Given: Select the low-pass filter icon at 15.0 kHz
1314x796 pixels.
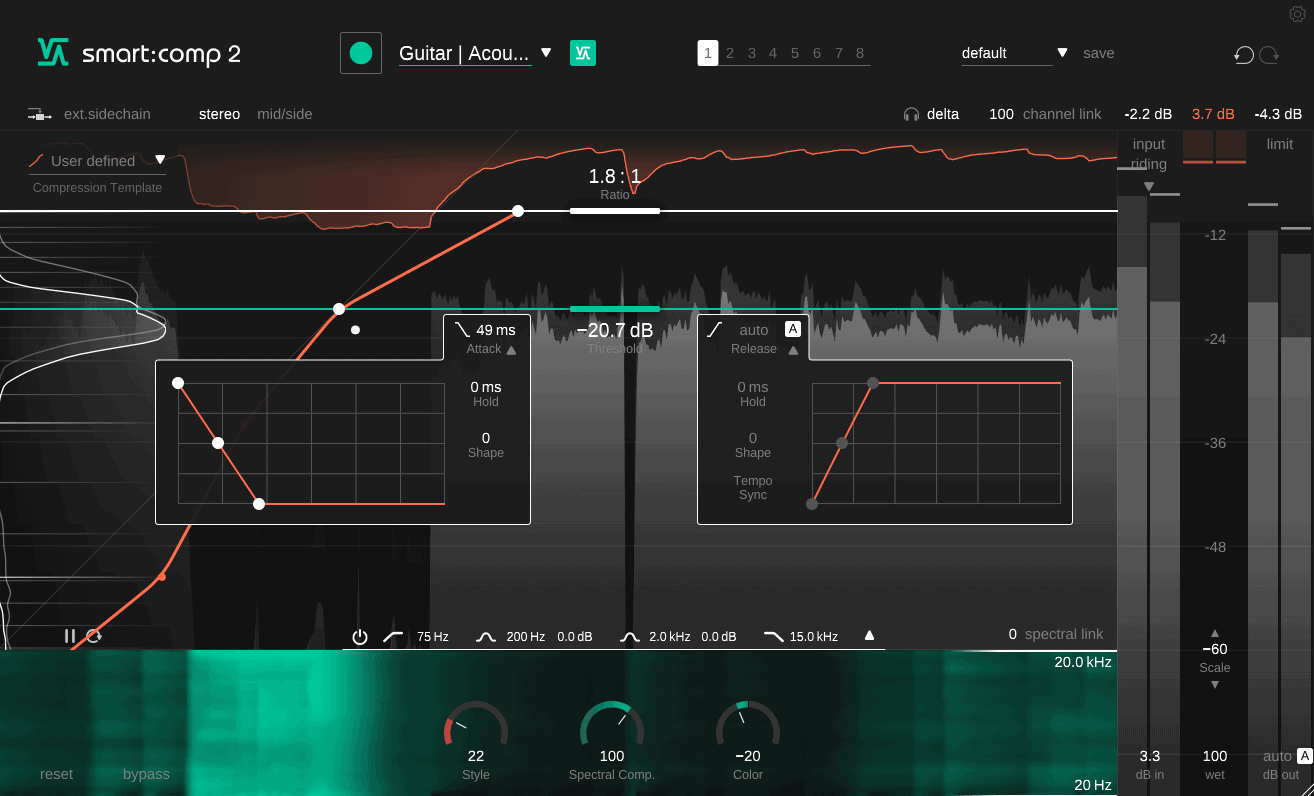Looking at the screenshot, I should [774, 636].
